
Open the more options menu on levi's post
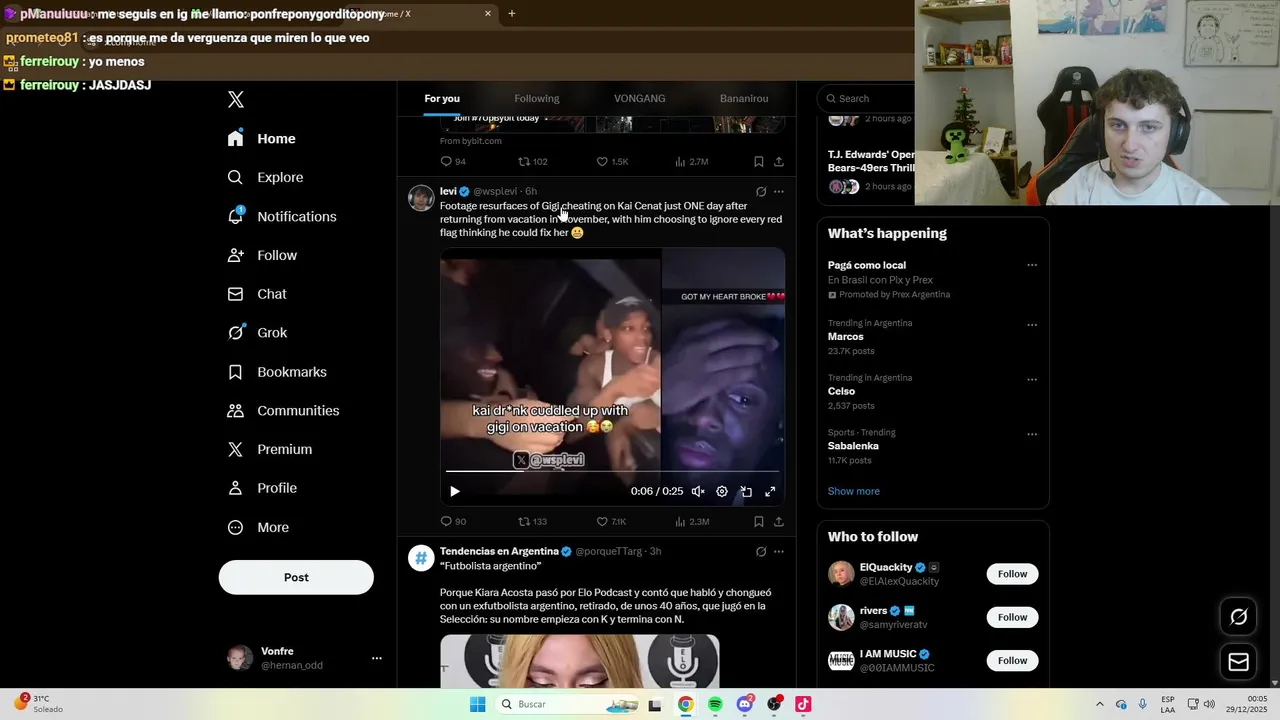coord(779,191)
